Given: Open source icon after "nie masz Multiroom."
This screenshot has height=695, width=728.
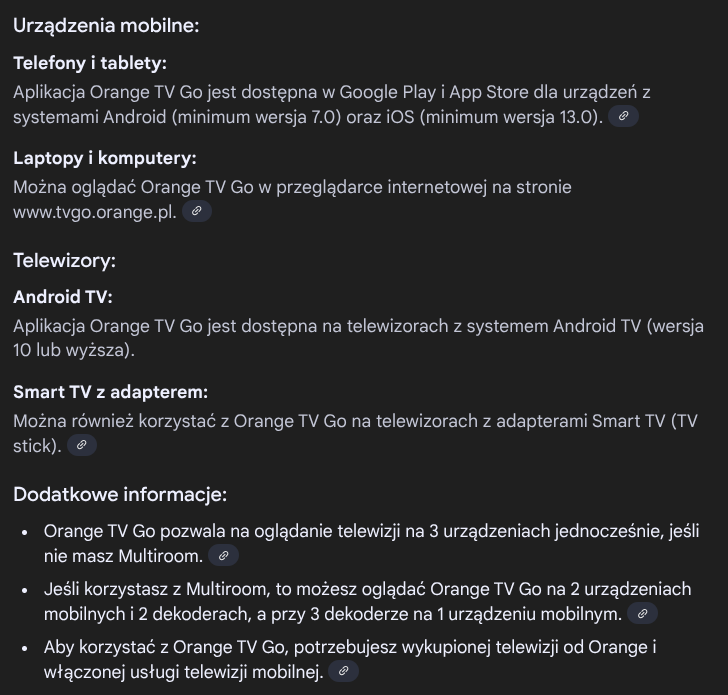Looking at the screenshot, I should click(223, 555).
